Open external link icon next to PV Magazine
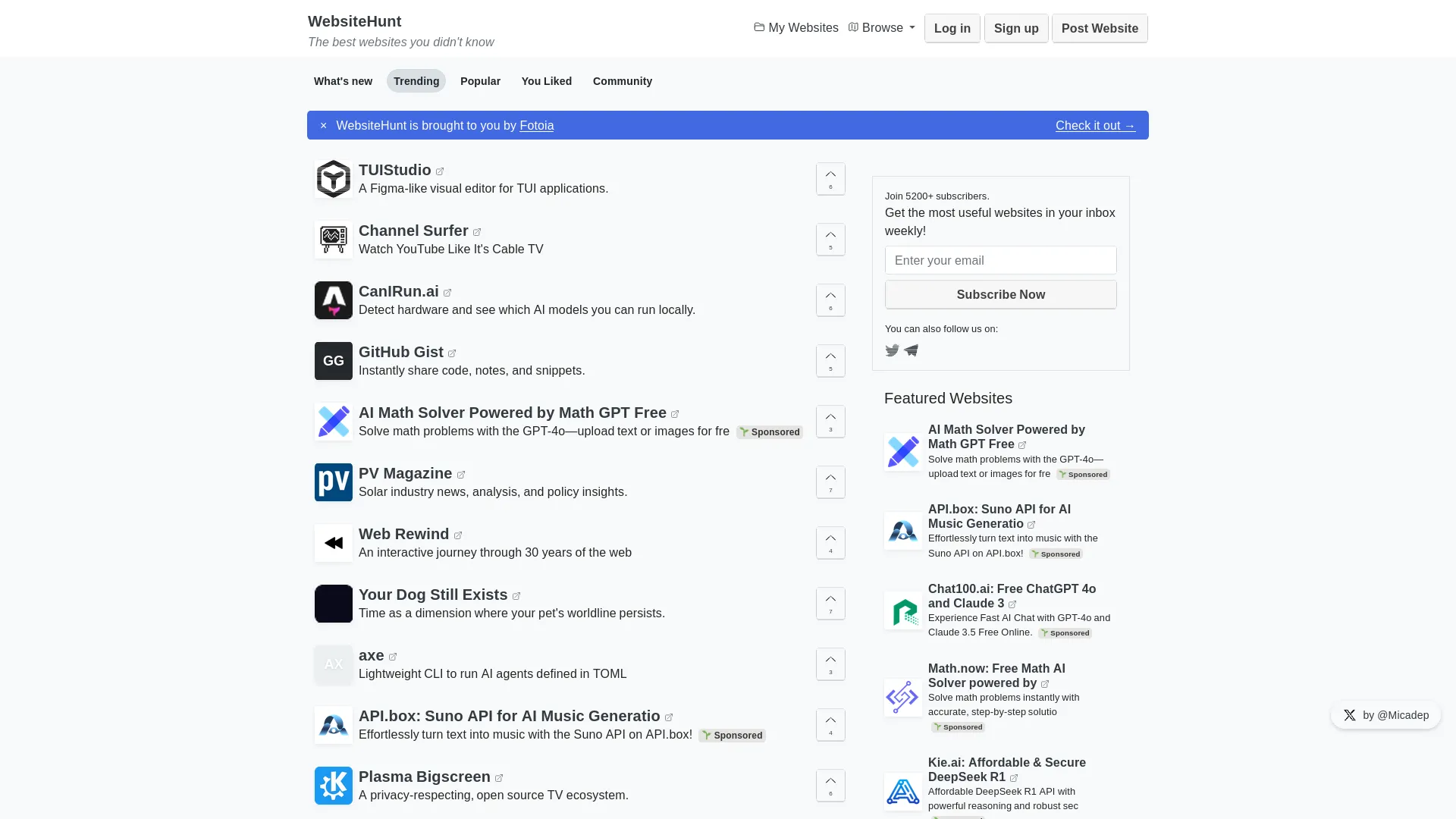 click(x=461, y=475)
